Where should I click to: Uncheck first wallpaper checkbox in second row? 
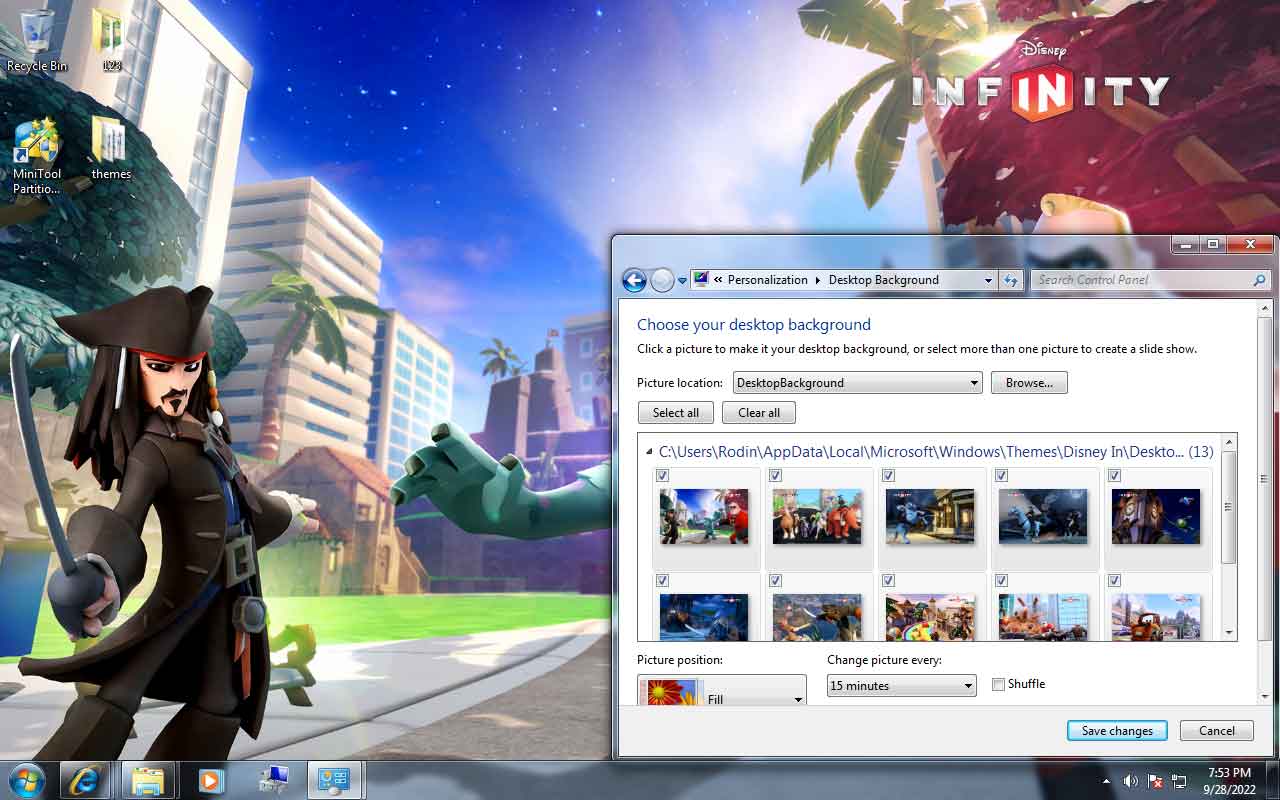[x=662, y=581]
